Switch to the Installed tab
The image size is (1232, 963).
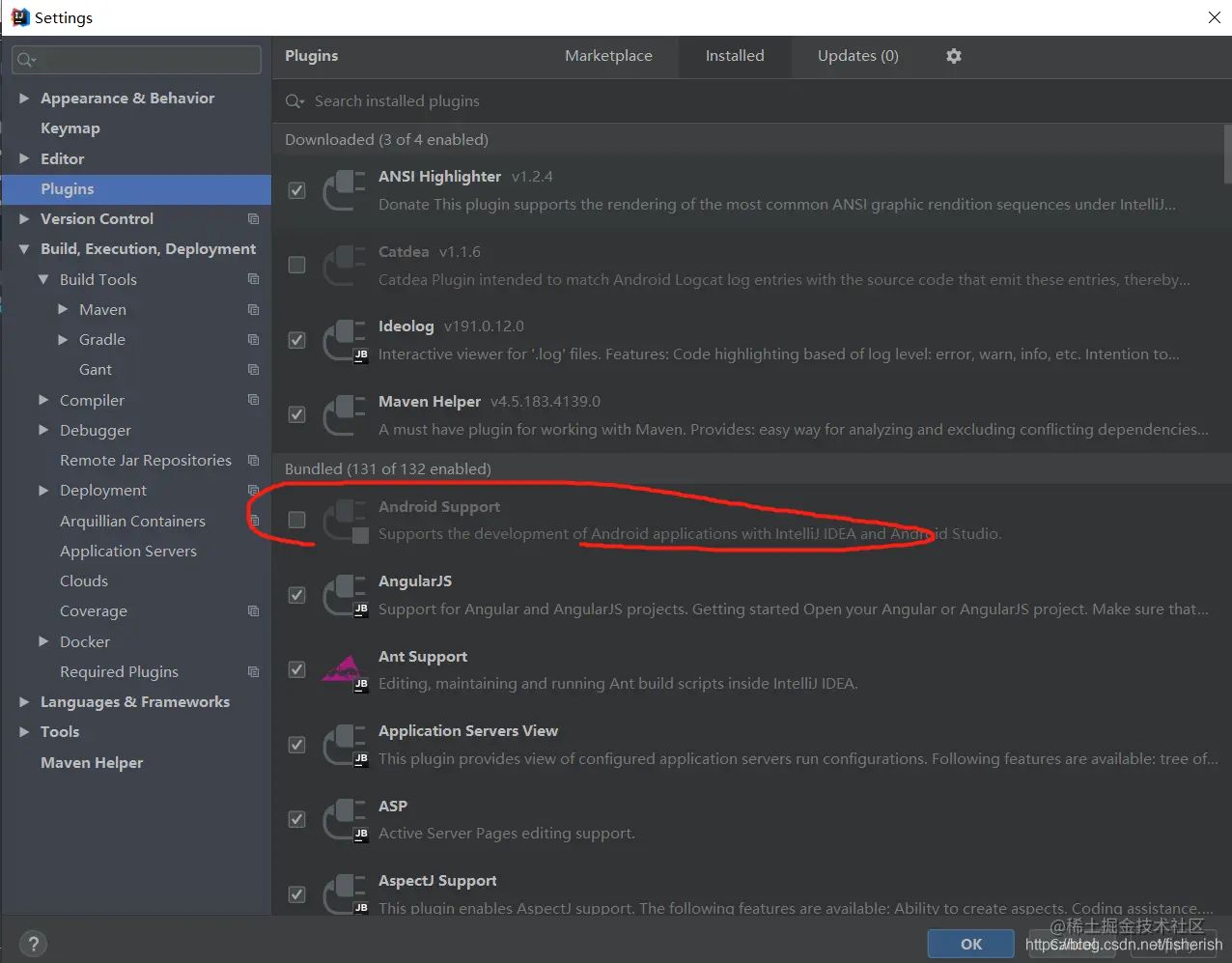coord(735,56)
